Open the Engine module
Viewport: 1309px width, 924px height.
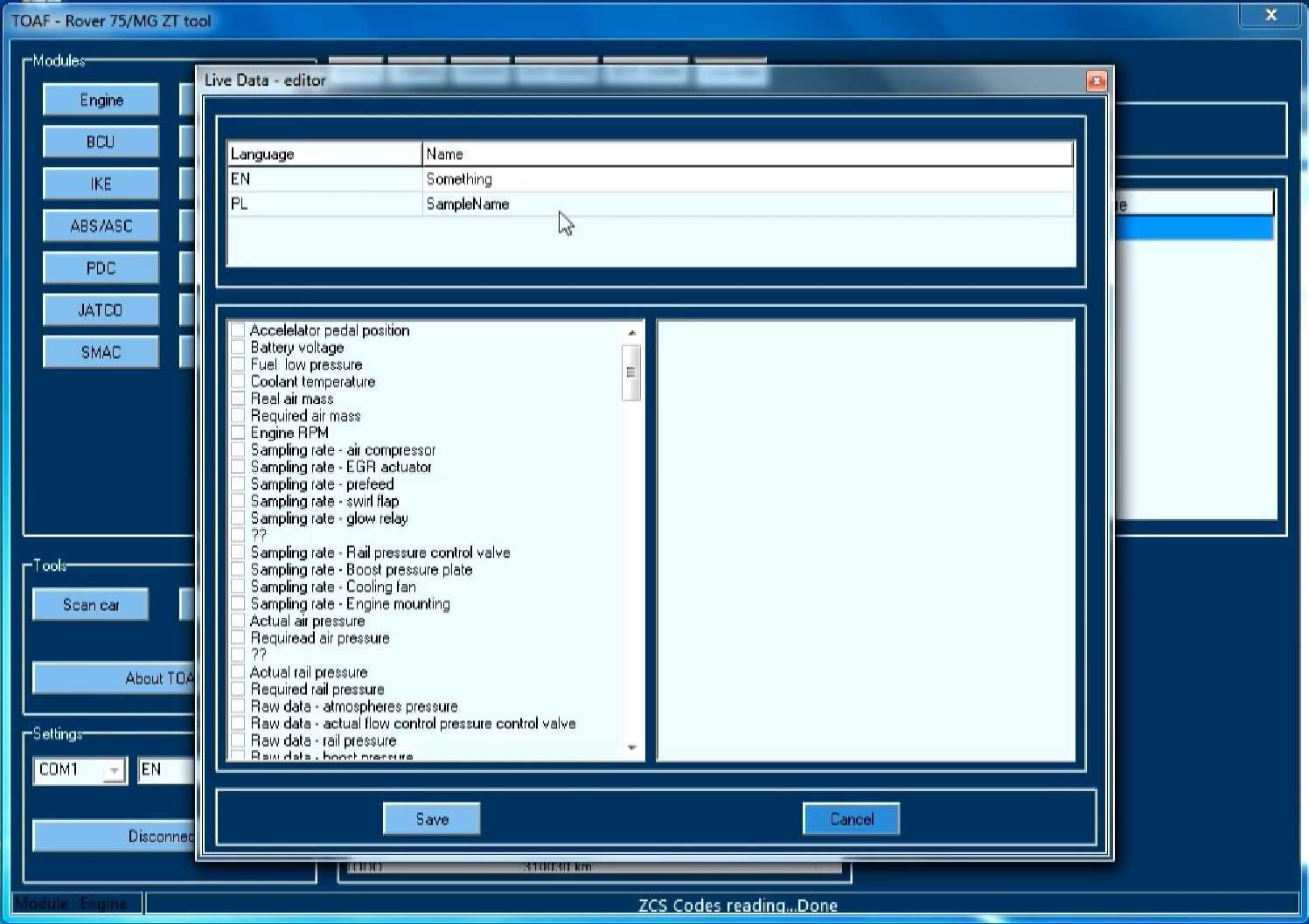[x=101, y=100]
